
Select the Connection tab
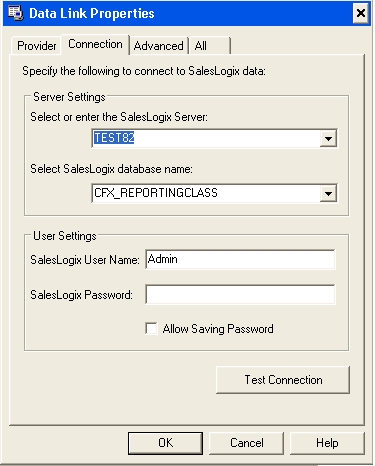[95, 44]
